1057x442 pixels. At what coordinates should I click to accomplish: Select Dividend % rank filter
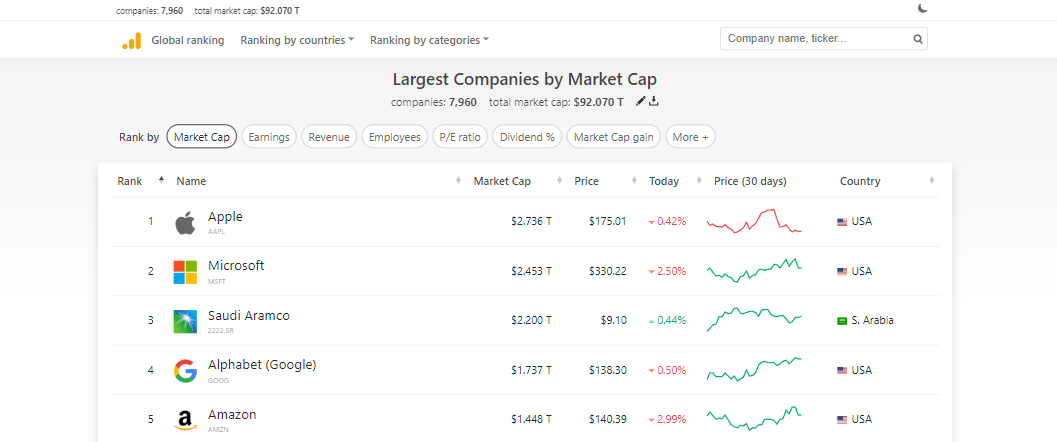527,137
